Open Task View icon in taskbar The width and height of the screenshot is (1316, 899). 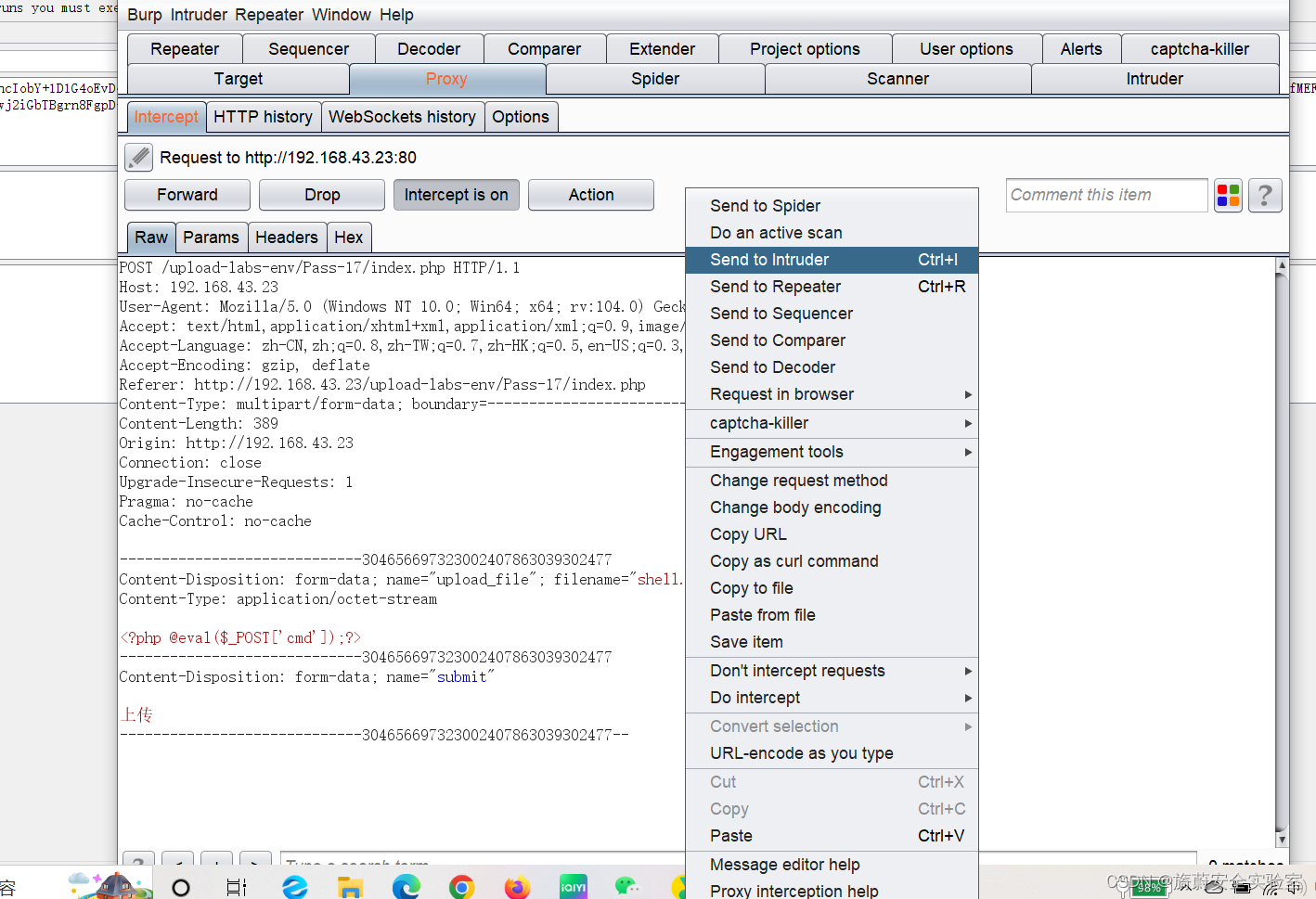pos(237,887)
